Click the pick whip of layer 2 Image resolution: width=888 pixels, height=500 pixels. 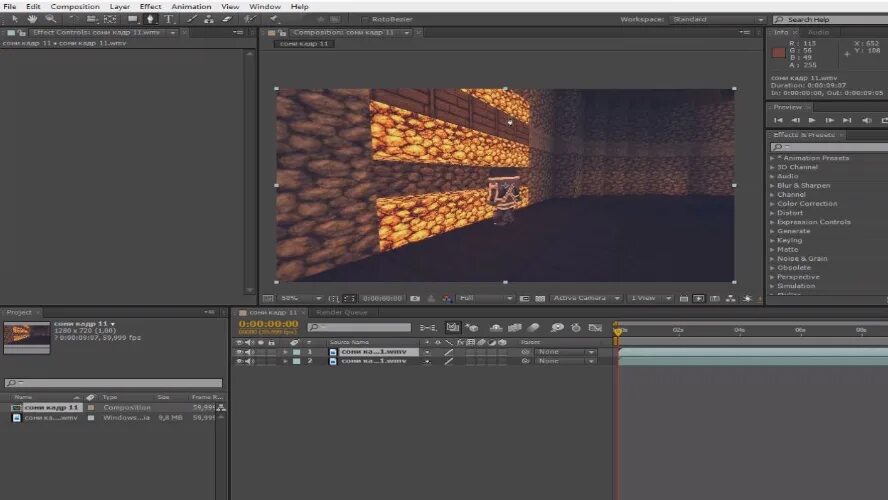525,361
